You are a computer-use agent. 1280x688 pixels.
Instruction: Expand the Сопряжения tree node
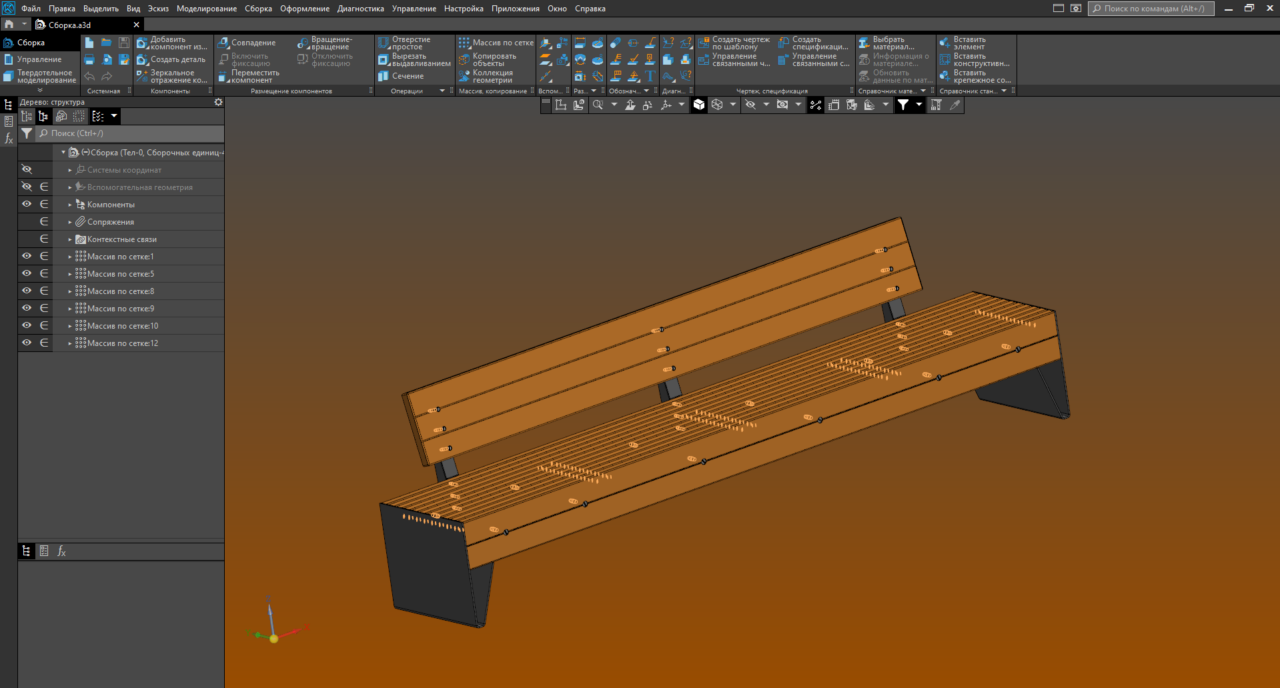[70, 222]
